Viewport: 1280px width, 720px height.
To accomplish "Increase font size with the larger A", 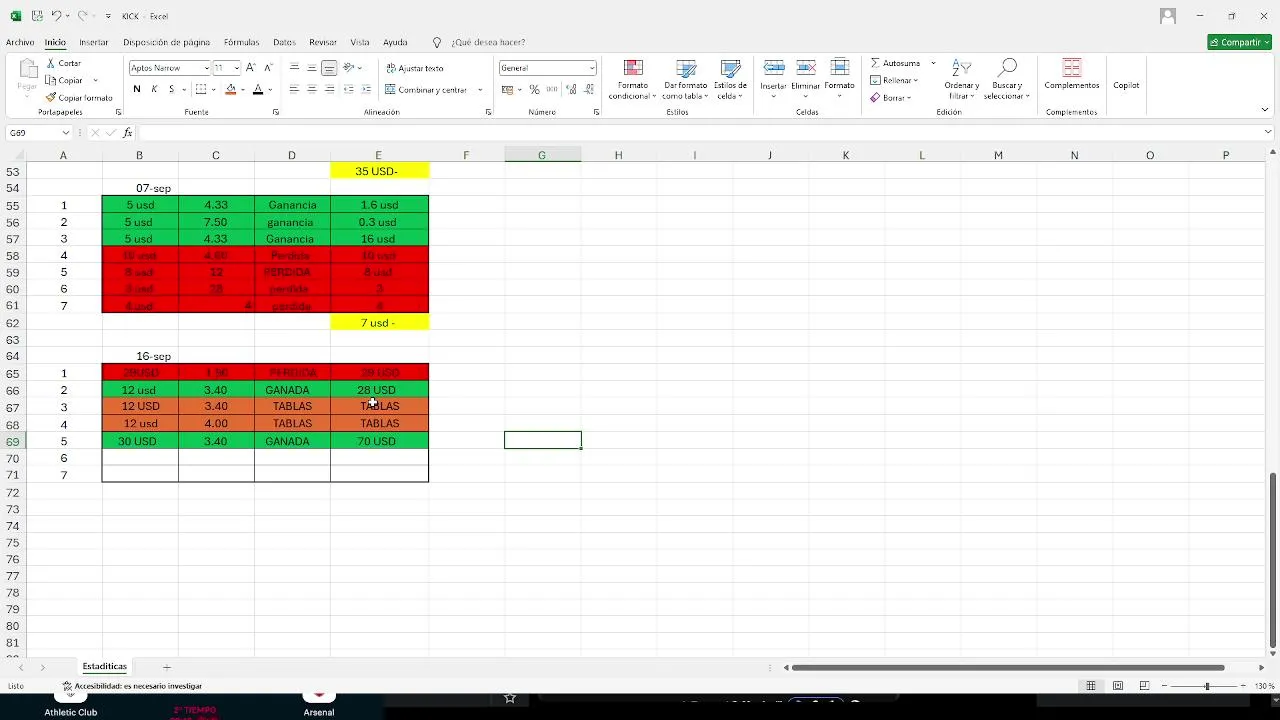I will coord(251,68).
